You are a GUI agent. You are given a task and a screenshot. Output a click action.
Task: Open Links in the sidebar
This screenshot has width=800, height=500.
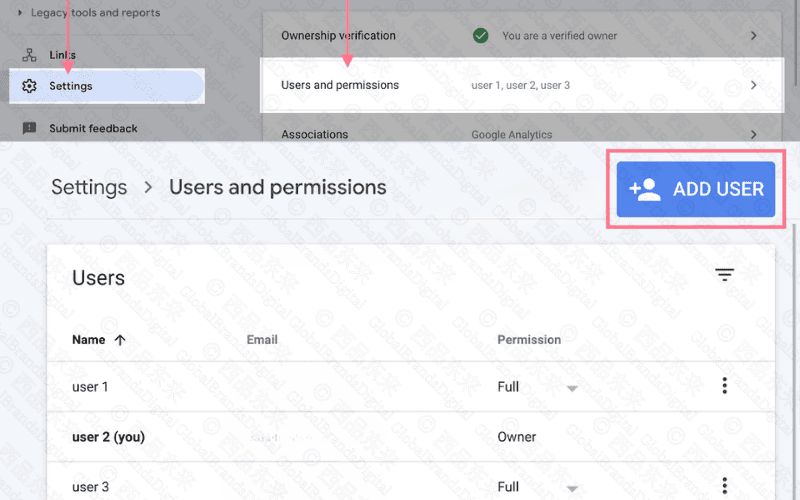[62, 55]
